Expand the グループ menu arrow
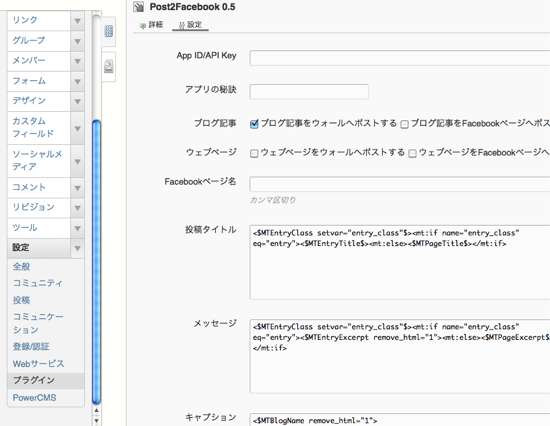 point(78,41)
